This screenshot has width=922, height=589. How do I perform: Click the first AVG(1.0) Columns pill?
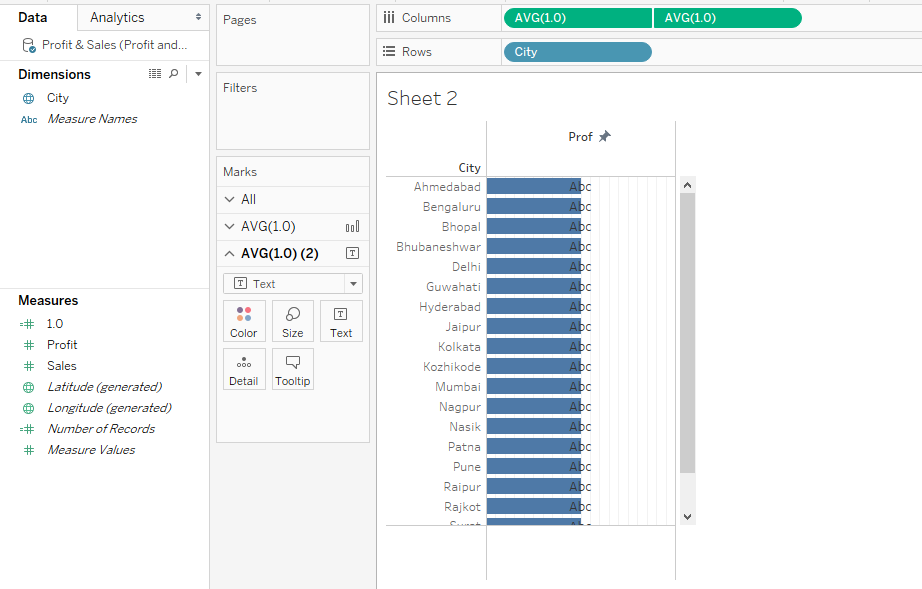577,18
